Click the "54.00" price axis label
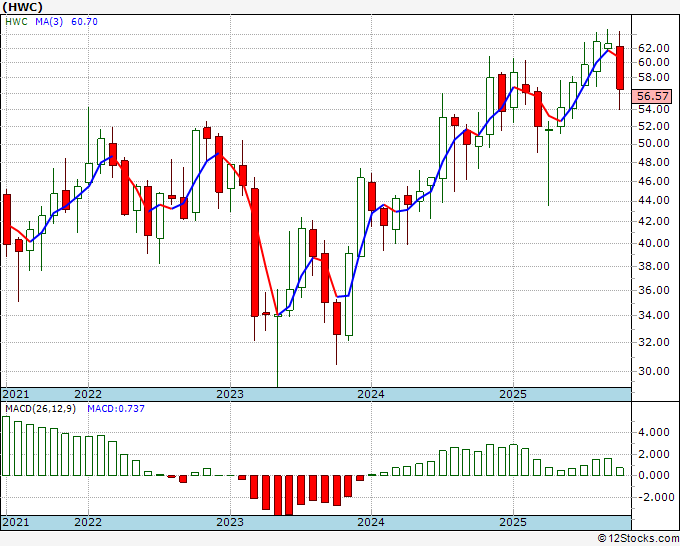 pyautogui.click(x=654, y=109)
